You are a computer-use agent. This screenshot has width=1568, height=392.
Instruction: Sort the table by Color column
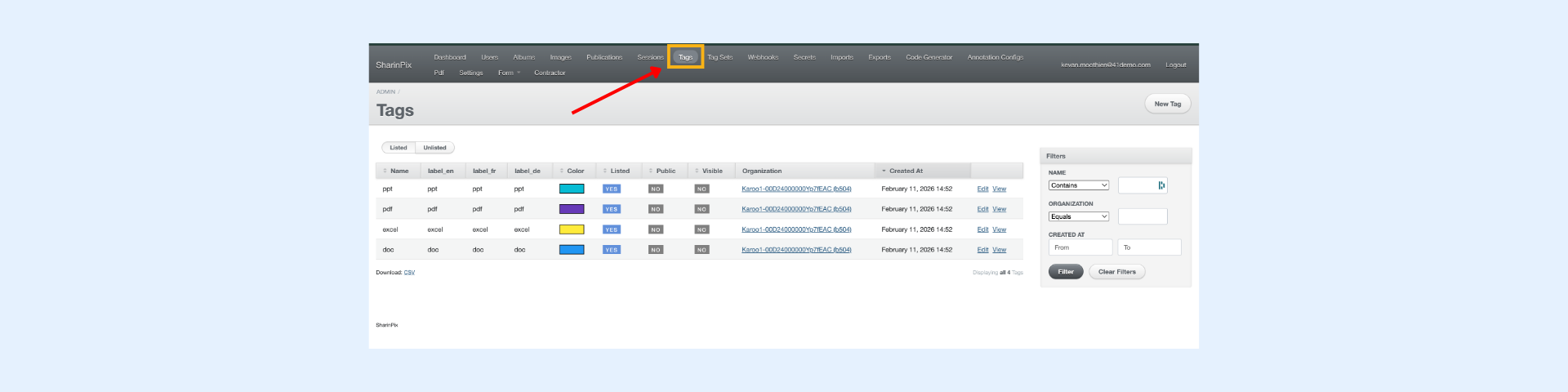pyautogui.click(x=575, y=171)
